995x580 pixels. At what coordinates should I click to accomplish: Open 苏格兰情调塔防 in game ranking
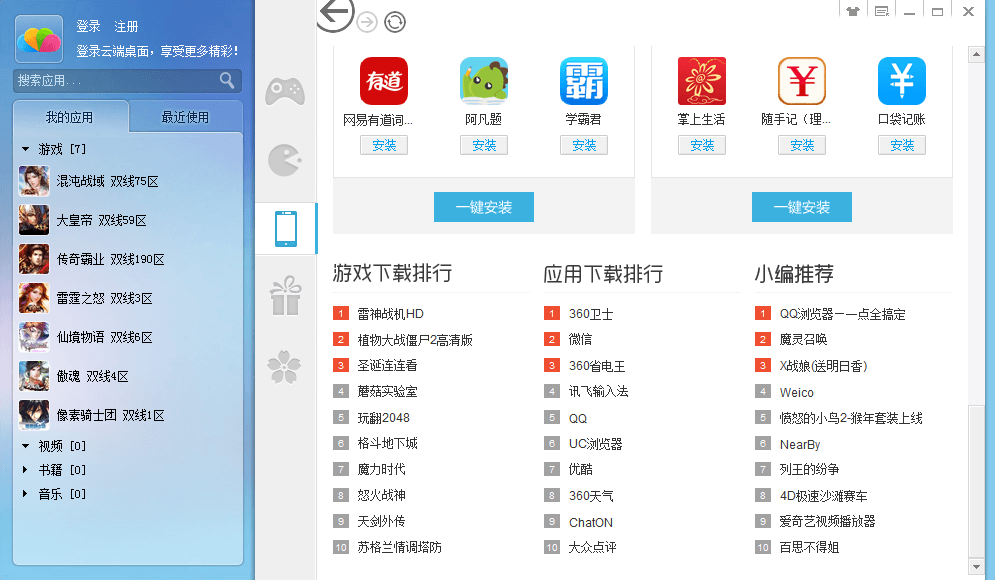(399, 547)
